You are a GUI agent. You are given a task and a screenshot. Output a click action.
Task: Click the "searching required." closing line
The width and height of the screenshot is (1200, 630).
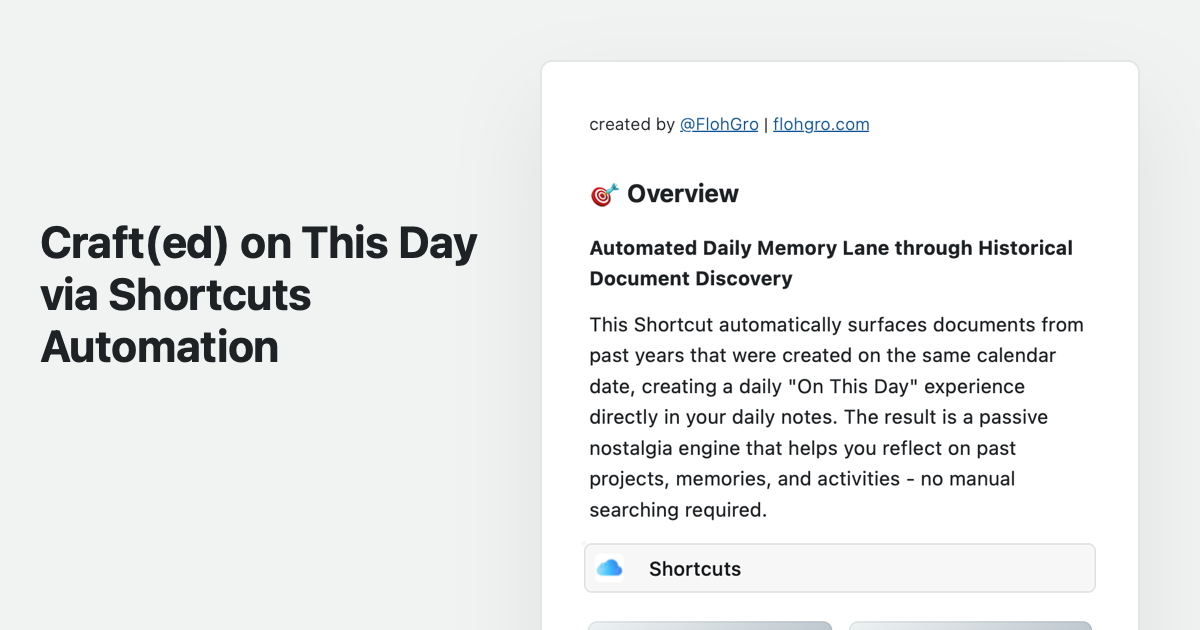[678, 510]
